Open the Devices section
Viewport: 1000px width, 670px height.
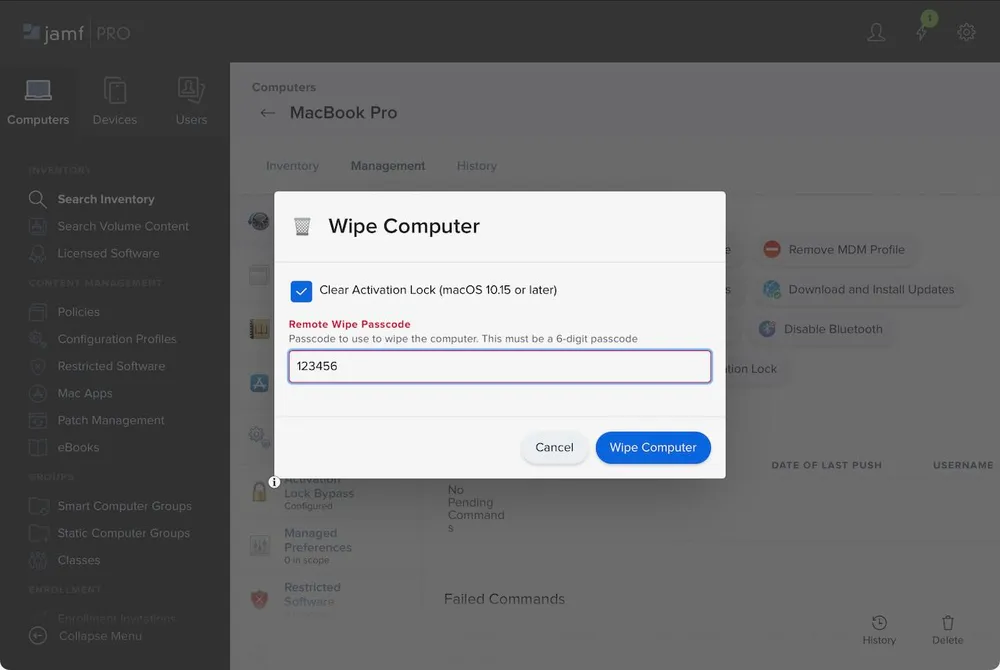point(114,99)
